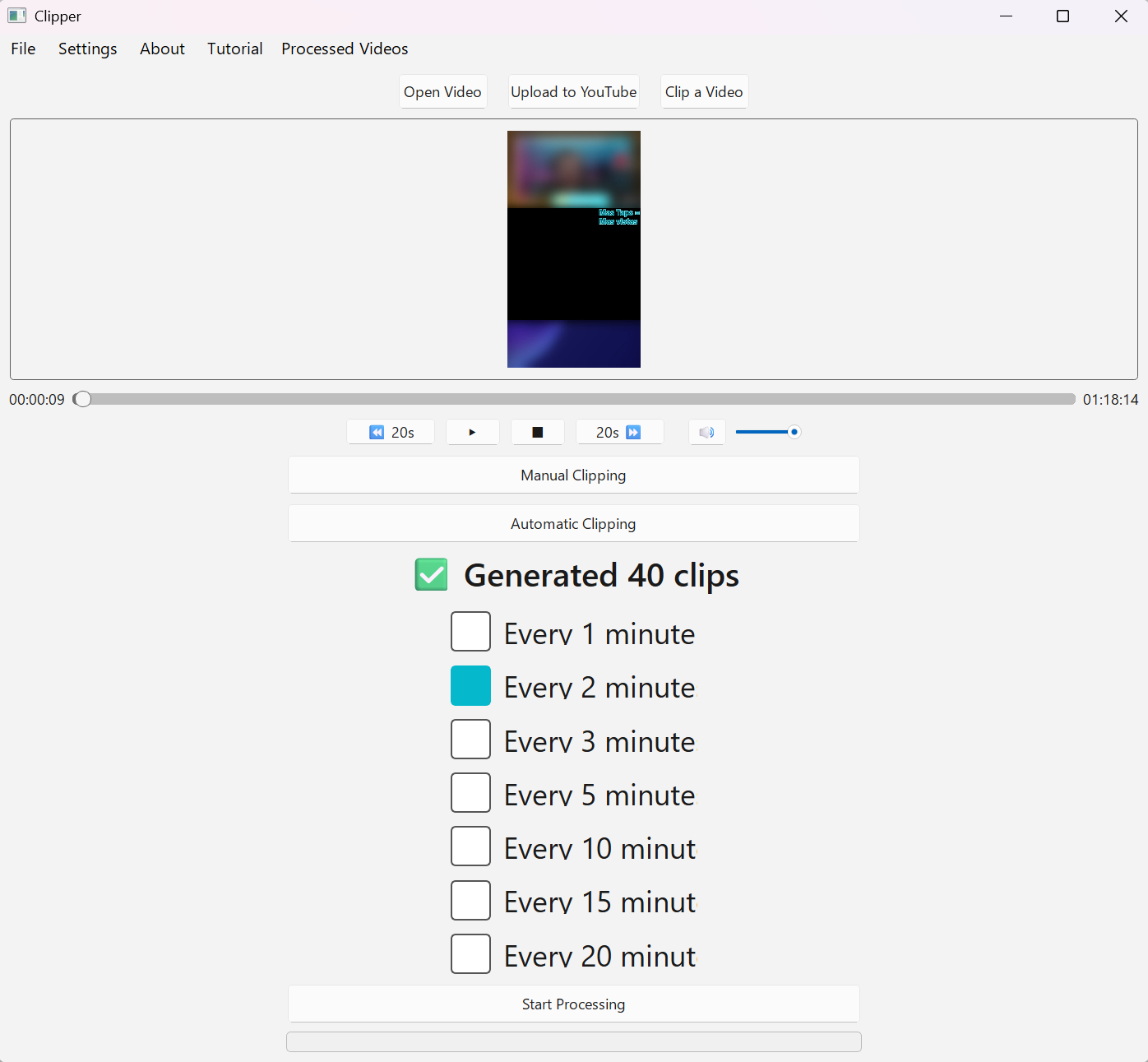The image size is (1148, 1062).
Task: Disable the Every 2 minute option
Action: 470,685
